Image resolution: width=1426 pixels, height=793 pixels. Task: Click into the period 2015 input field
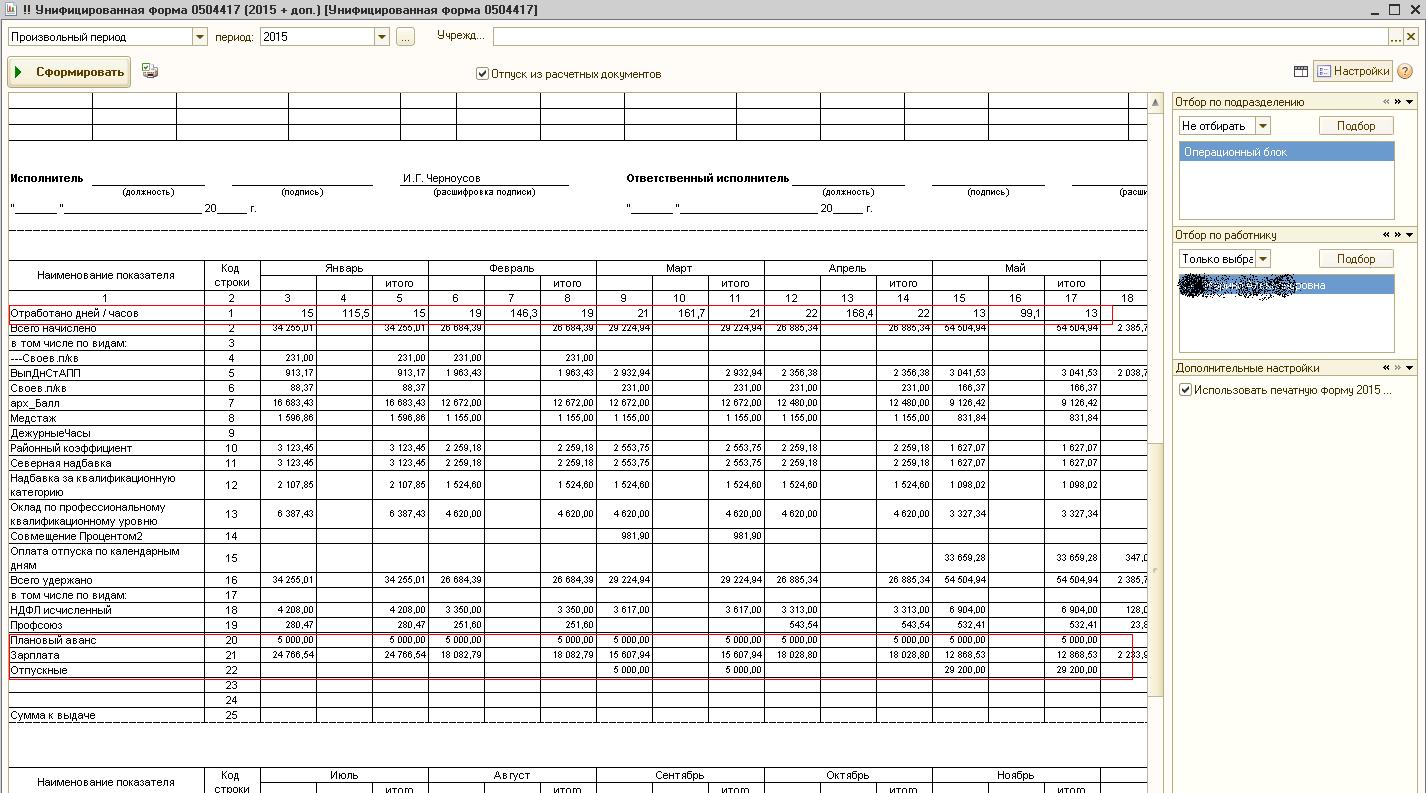(x=317, y=37)
